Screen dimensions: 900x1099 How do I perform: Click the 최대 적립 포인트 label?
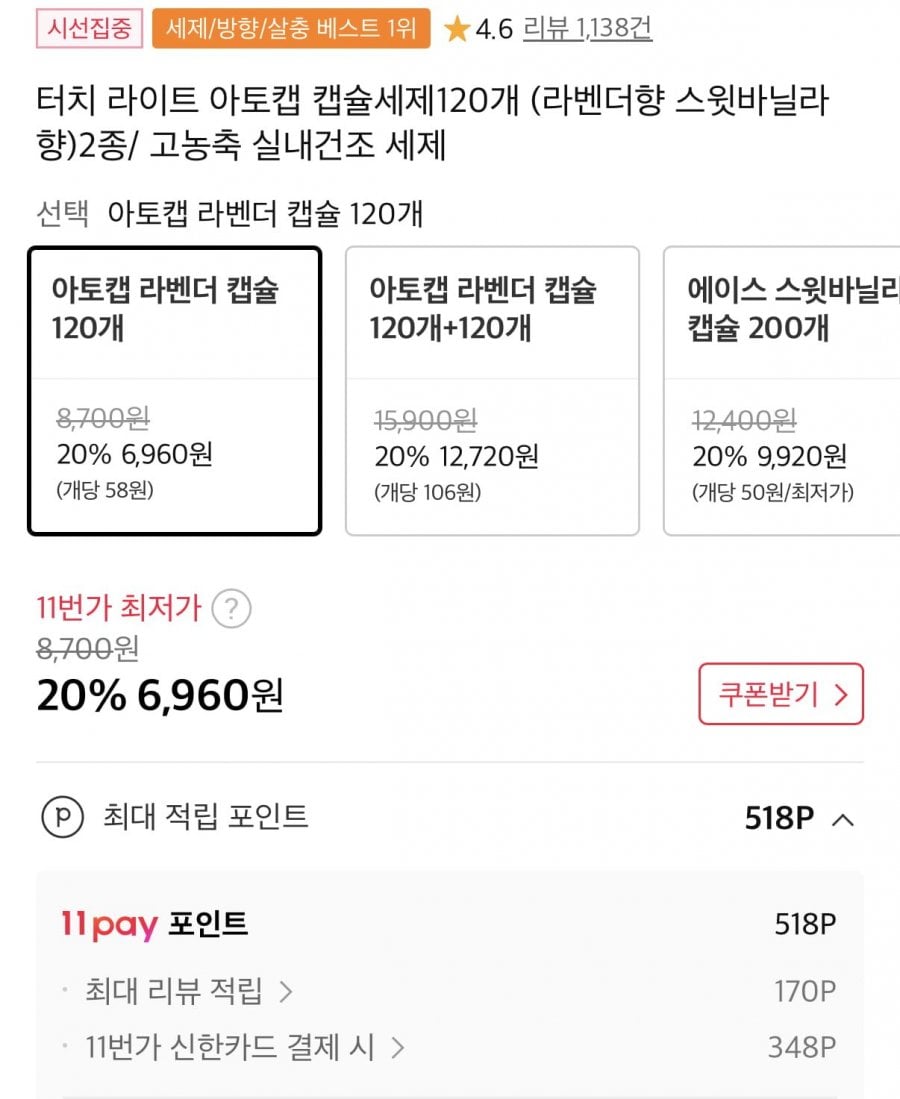coord(205,817)
